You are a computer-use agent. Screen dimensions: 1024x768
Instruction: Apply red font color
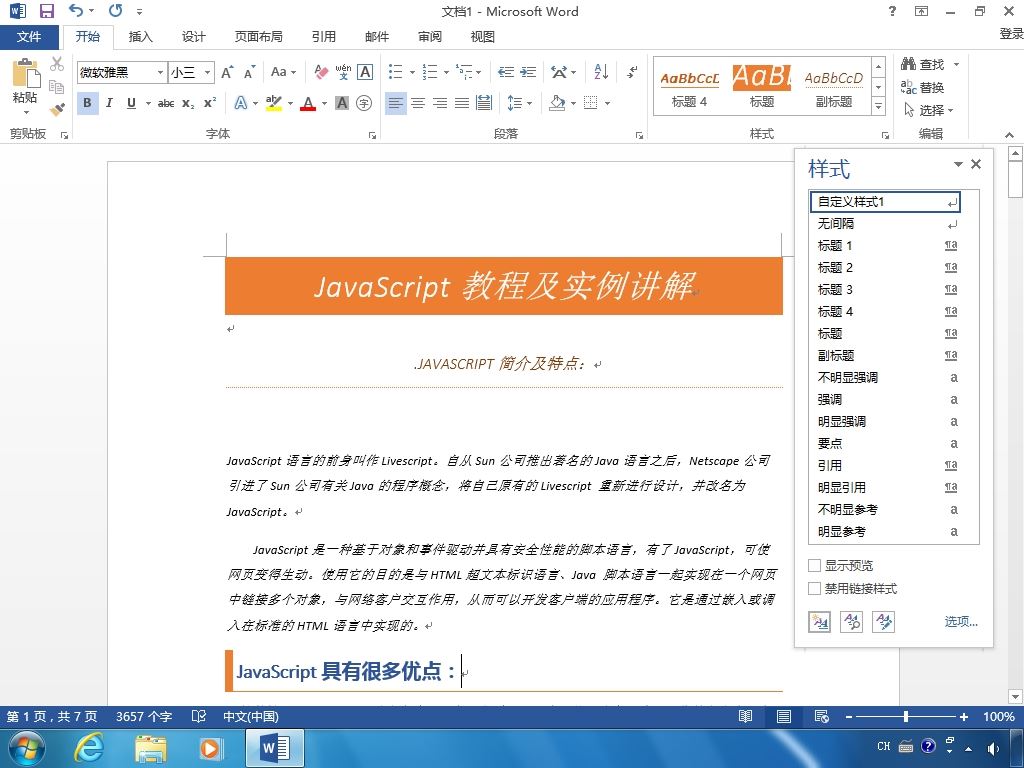coord(308,103)
